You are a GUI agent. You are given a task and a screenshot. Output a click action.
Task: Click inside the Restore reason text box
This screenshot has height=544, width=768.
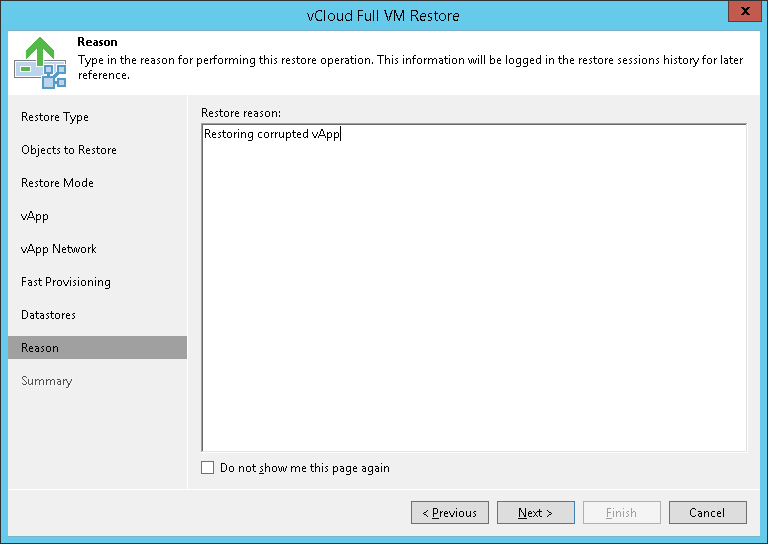(473, 288)
